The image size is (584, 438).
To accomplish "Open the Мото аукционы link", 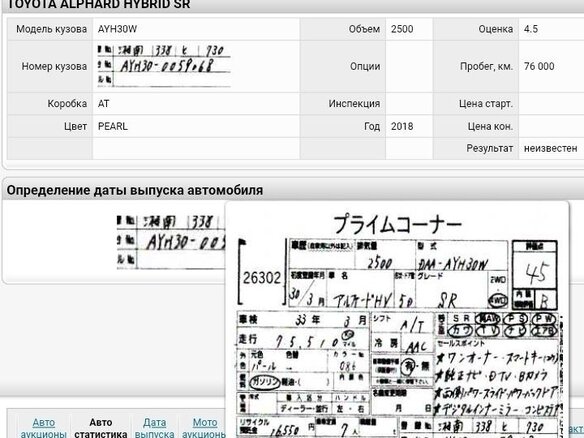I will [204, 428].
